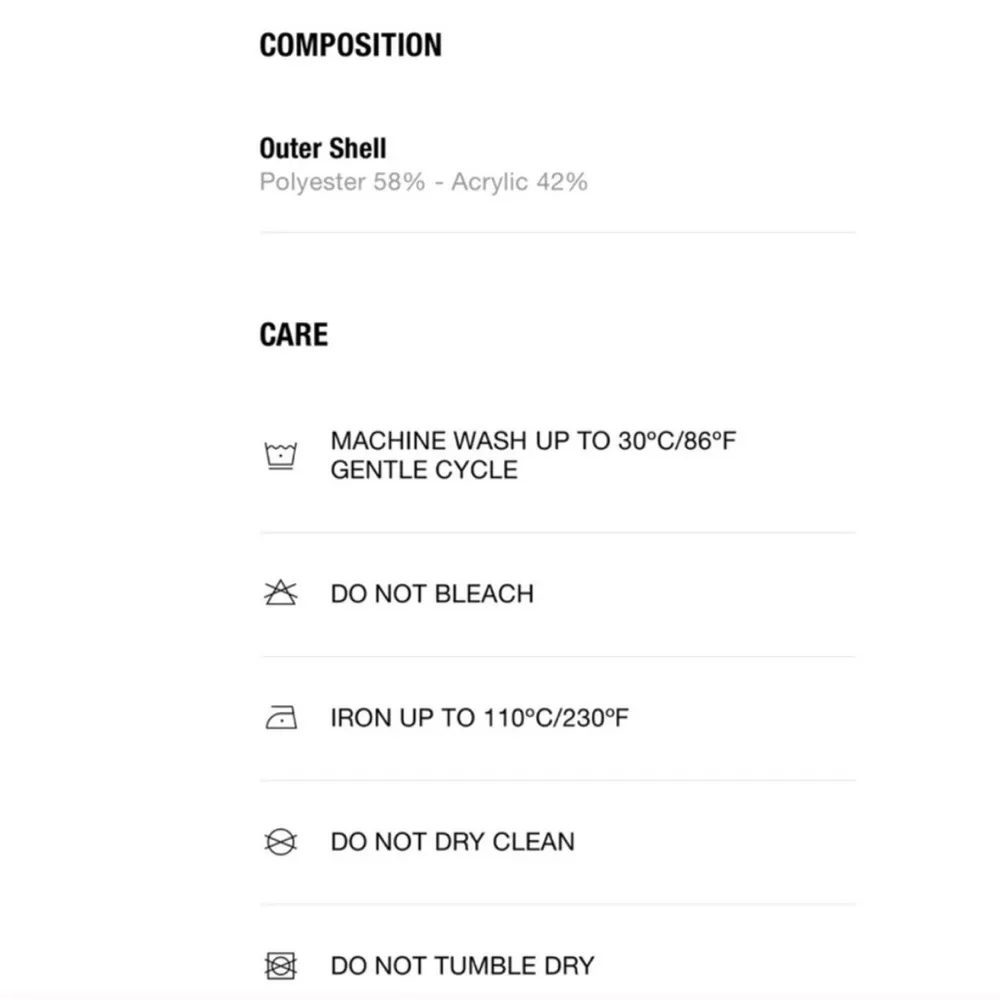Click the divider between machine wash and bleach rows

tap(557, 533)
